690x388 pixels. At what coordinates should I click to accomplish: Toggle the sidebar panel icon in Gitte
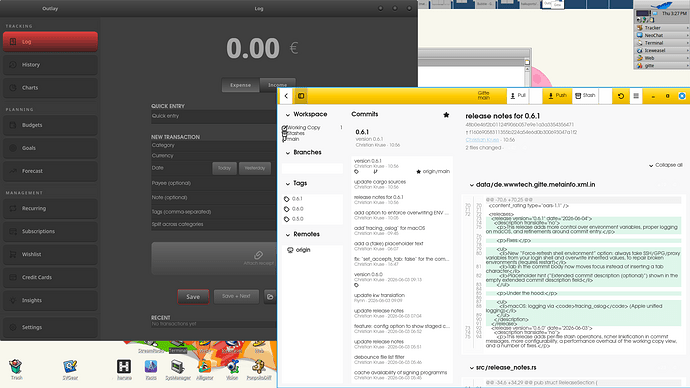[301, 96]
